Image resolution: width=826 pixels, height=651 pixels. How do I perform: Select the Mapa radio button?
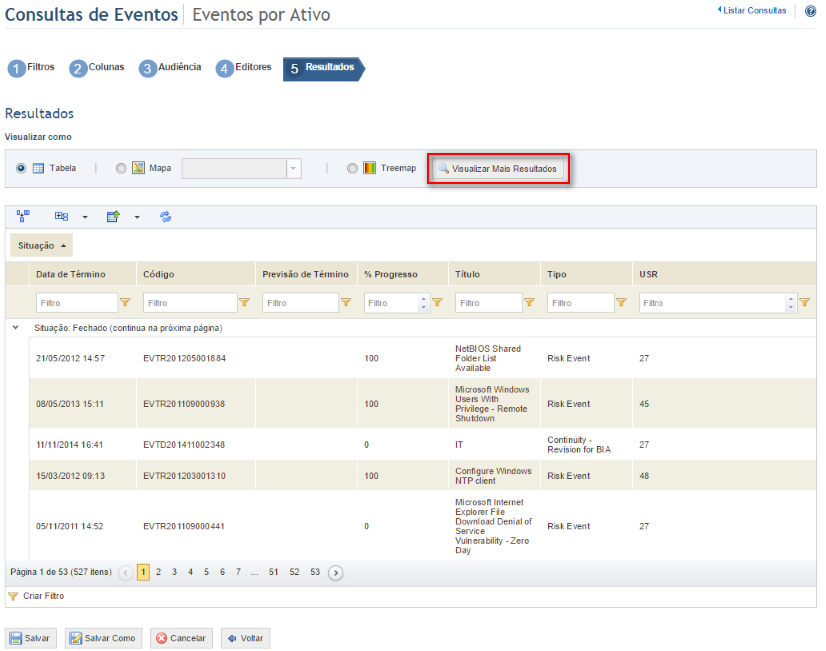pyautogui.click(x=121, y=168)
